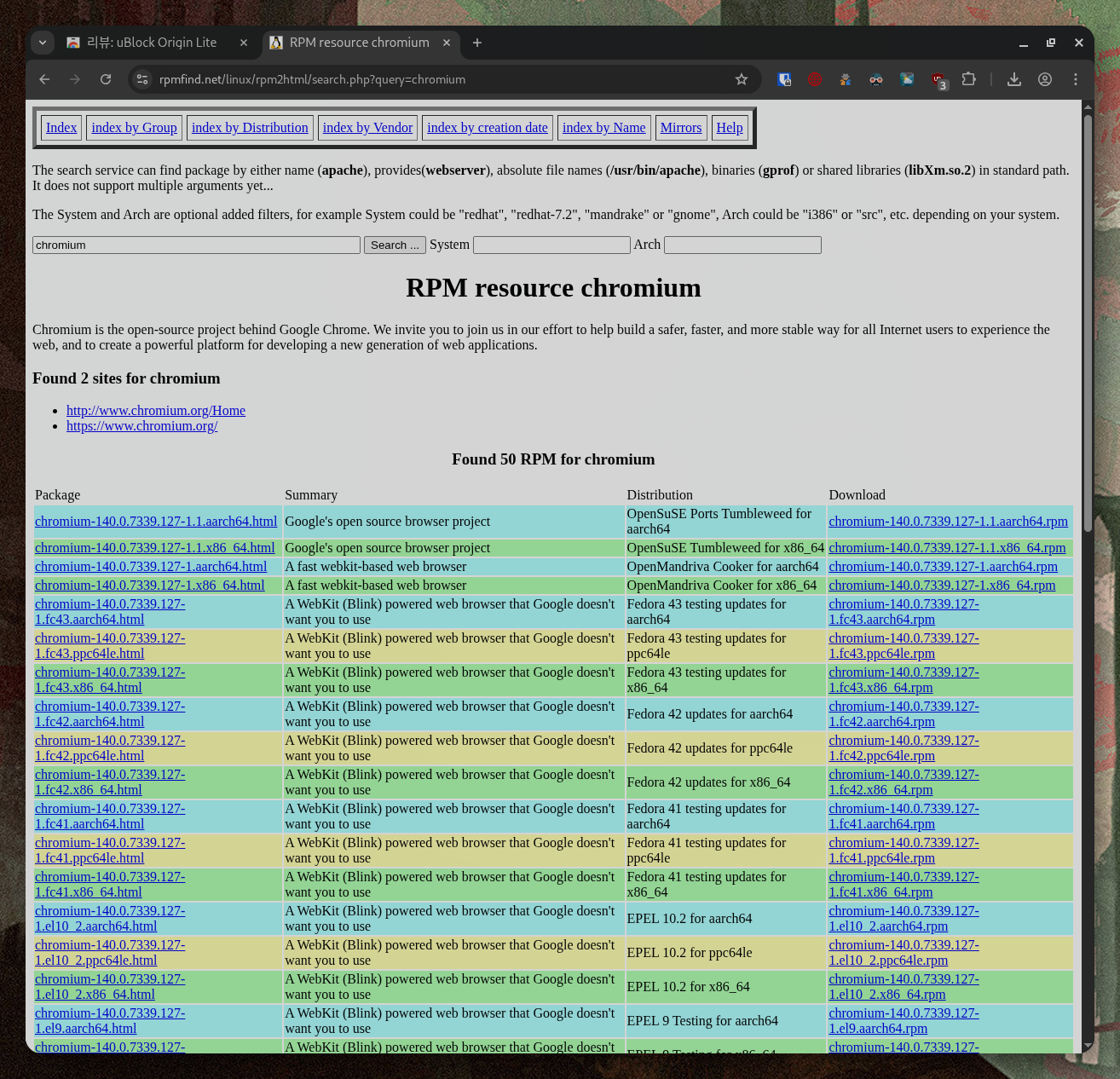Open the fc41.aarch64.html package link

[x=110, y=816]
